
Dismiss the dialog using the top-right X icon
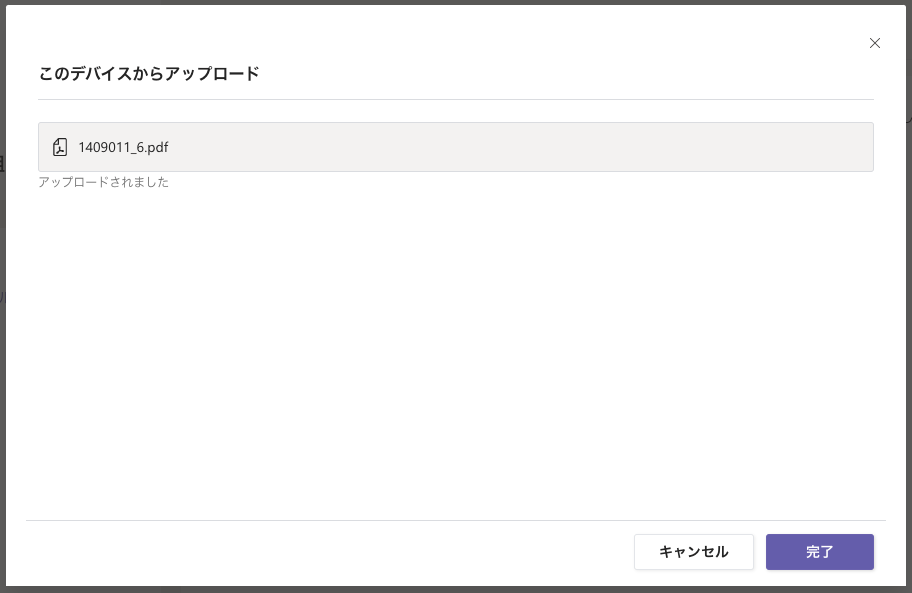[875, 43]
